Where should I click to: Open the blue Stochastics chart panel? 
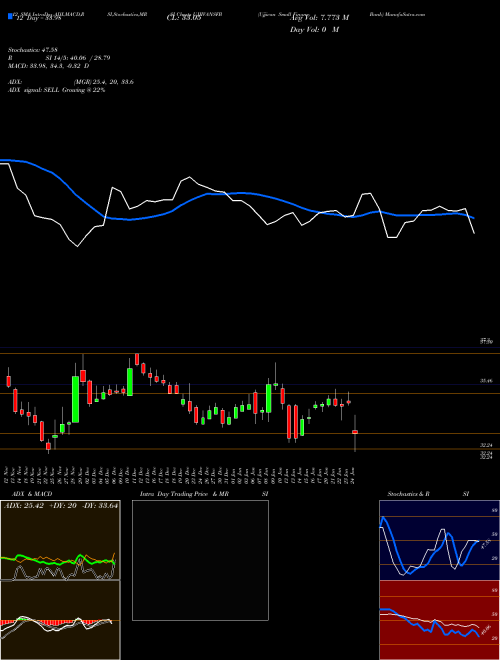[x=439, y=540]
